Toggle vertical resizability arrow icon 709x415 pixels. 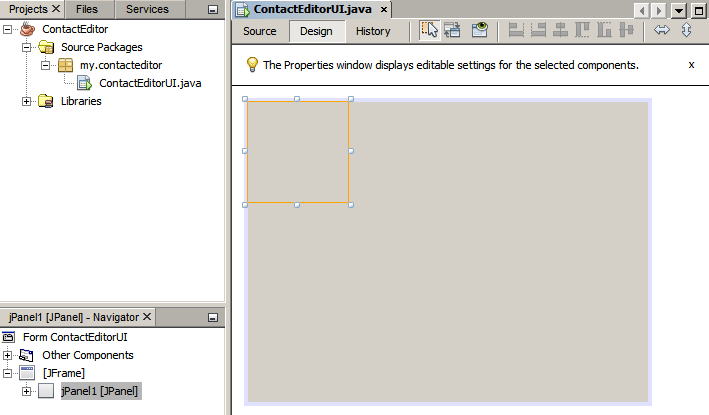pyautogui.click(x=687, y=30)
